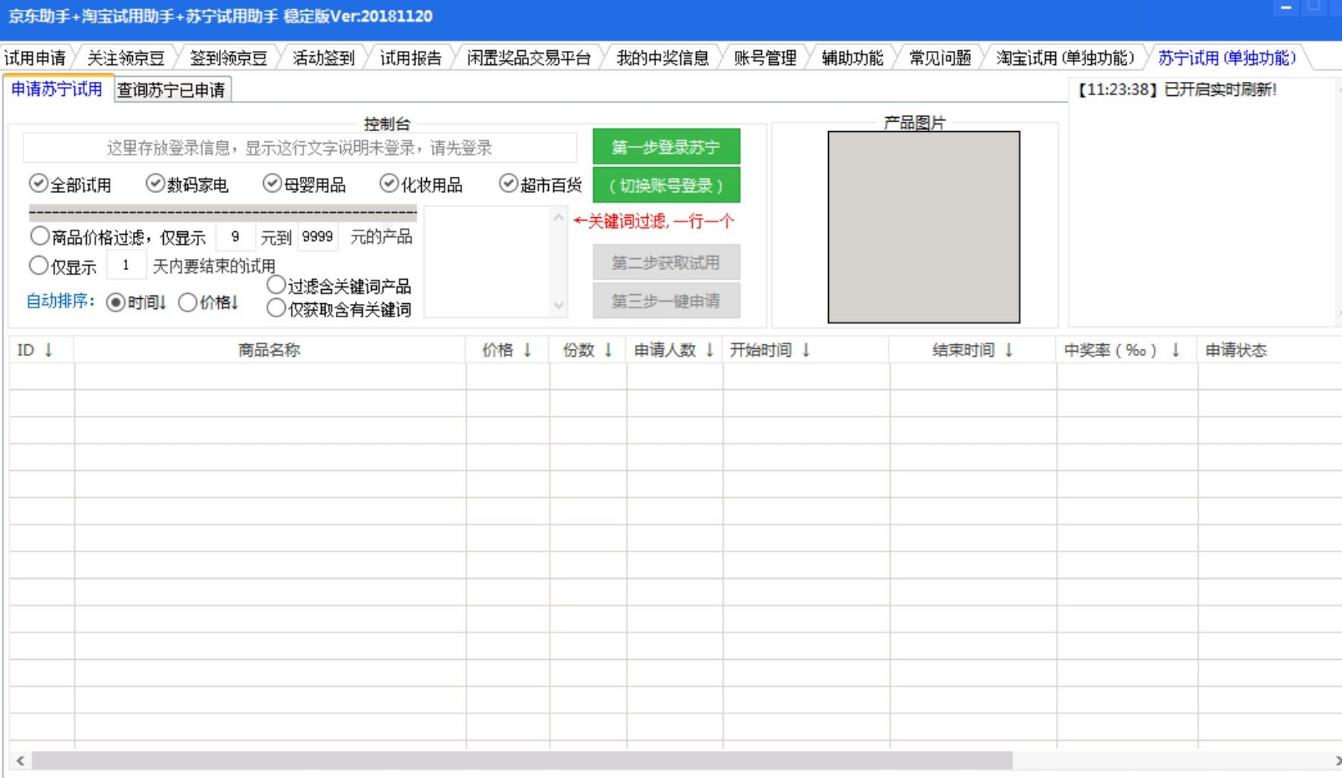
Task: Click the table scroll-right arrow
Action: (x=1336, y=761)
